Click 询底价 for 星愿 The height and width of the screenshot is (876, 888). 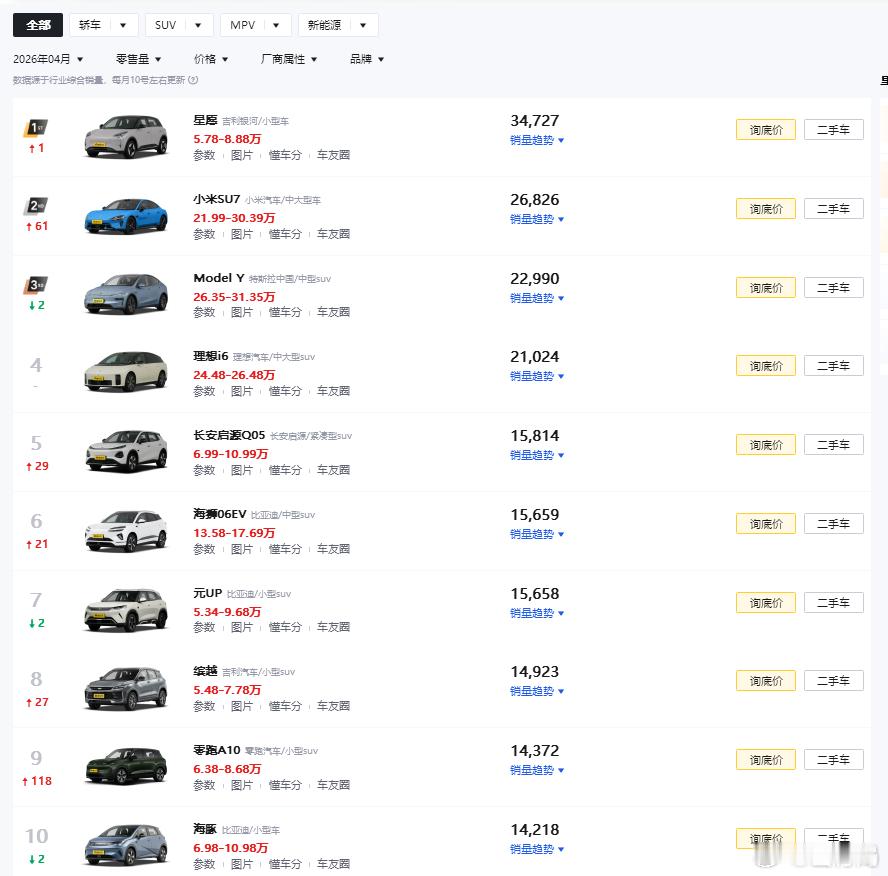pyautogui.click(x=766, y=130)
